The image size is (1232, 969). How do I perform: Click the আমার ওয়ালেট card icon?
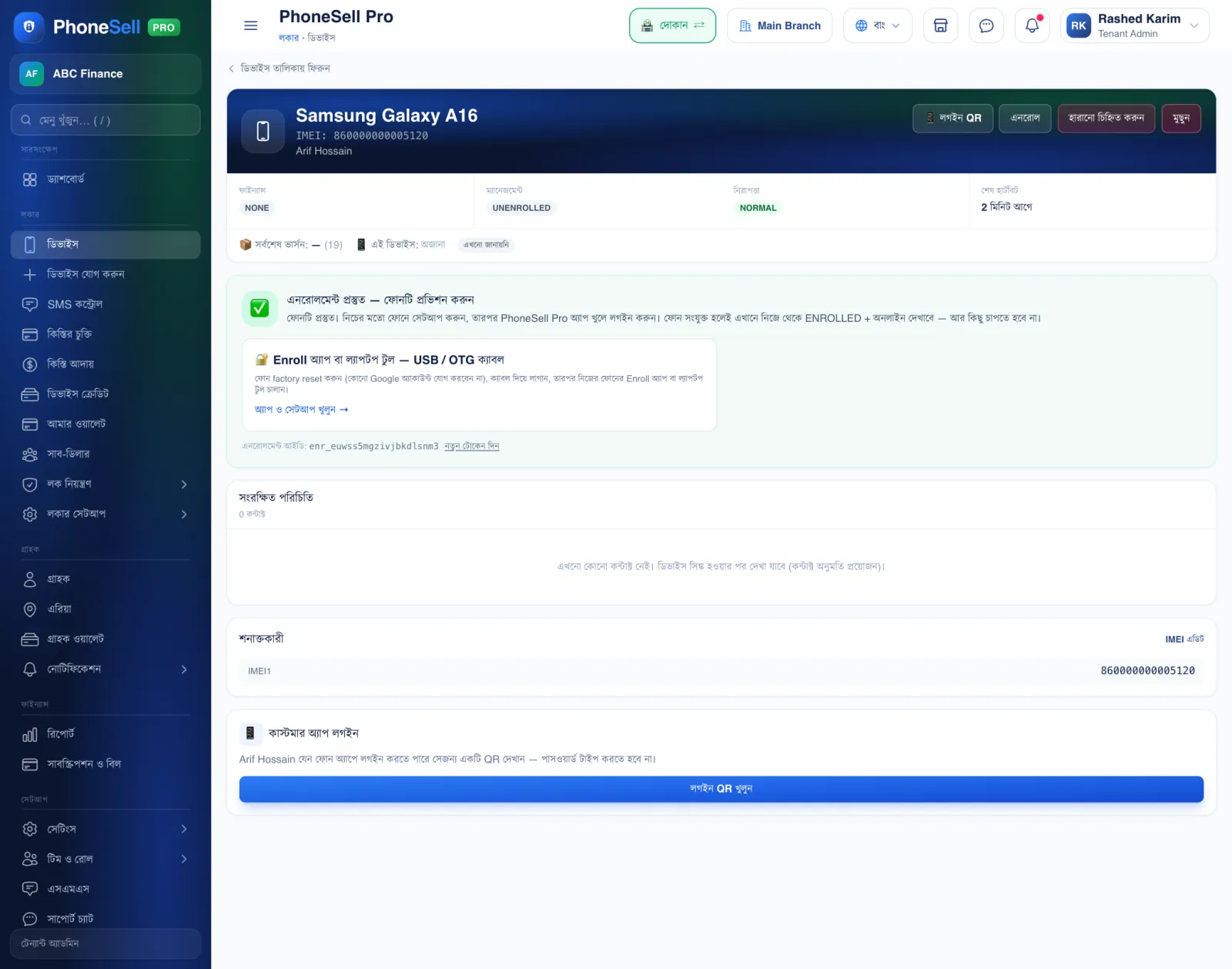pyautogui.click(x=30, y=424)
